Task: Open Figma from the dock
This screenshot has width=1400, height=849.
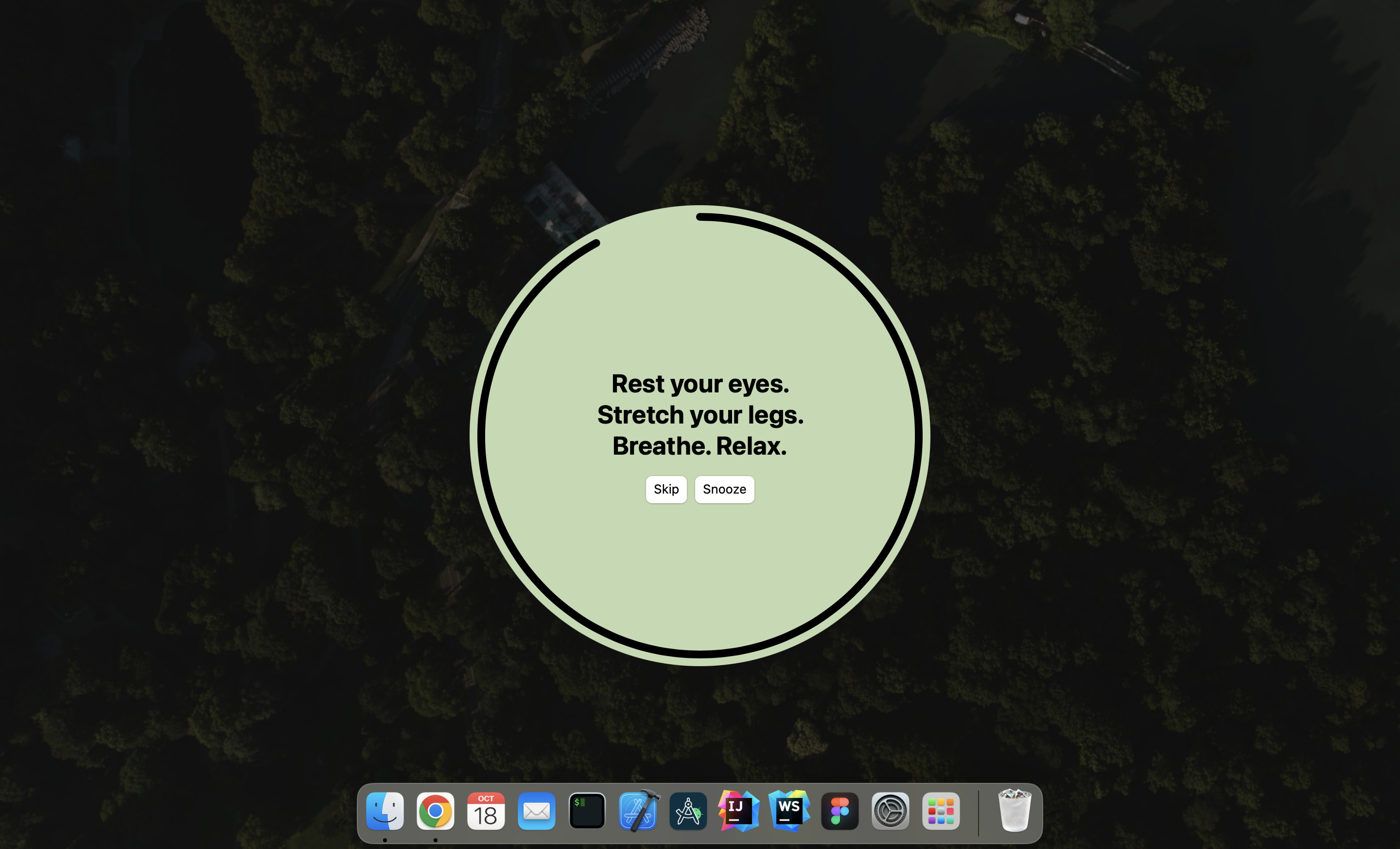Action: (x=840, y=811)
